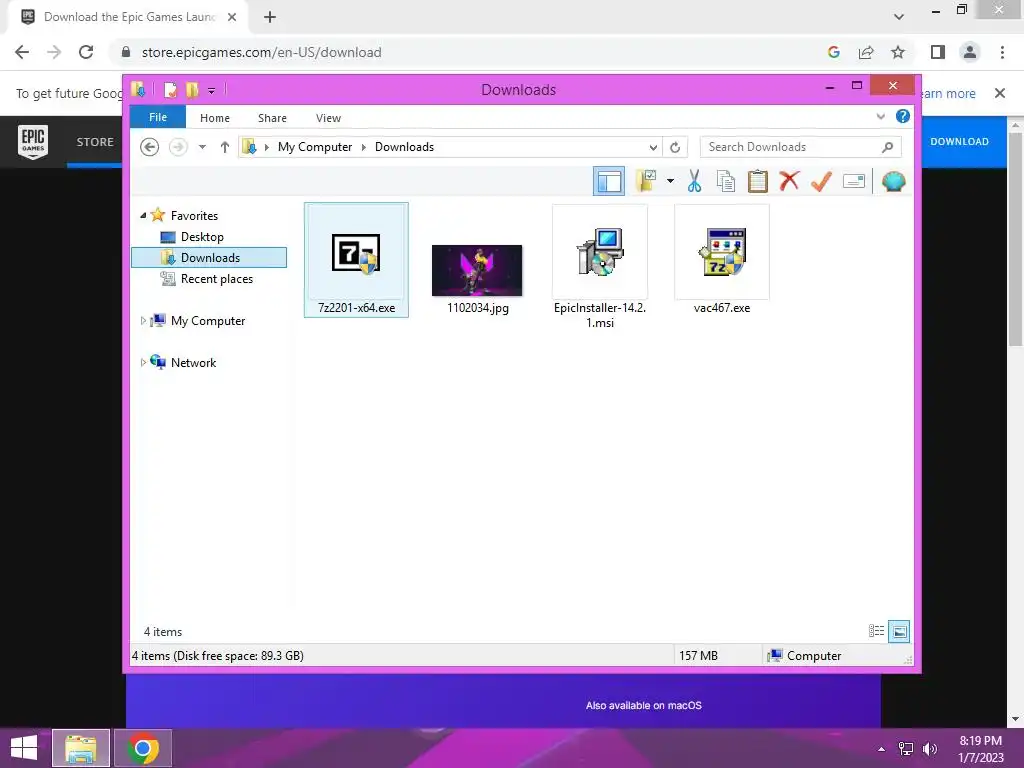This screenshot has width=1024, height=768.
Task: Click the Paste clipboard icon
Action: coord(758,181)
